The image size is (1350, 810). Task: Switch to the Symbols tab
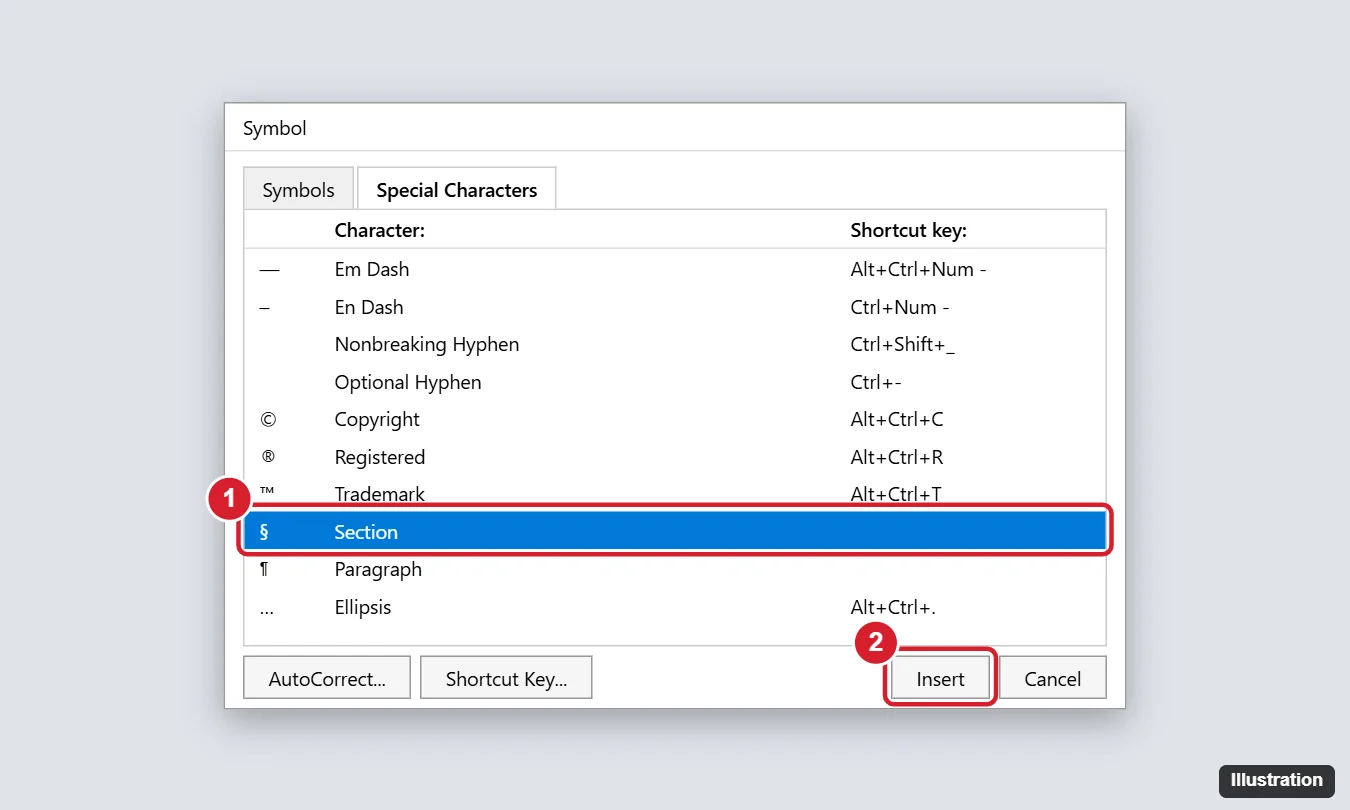[298, 190]
